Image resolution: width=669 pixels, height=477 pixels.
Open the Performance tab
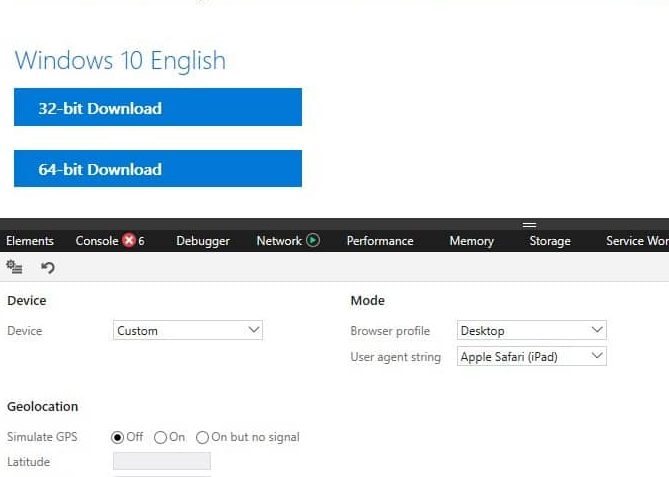(x=380, y=241)
